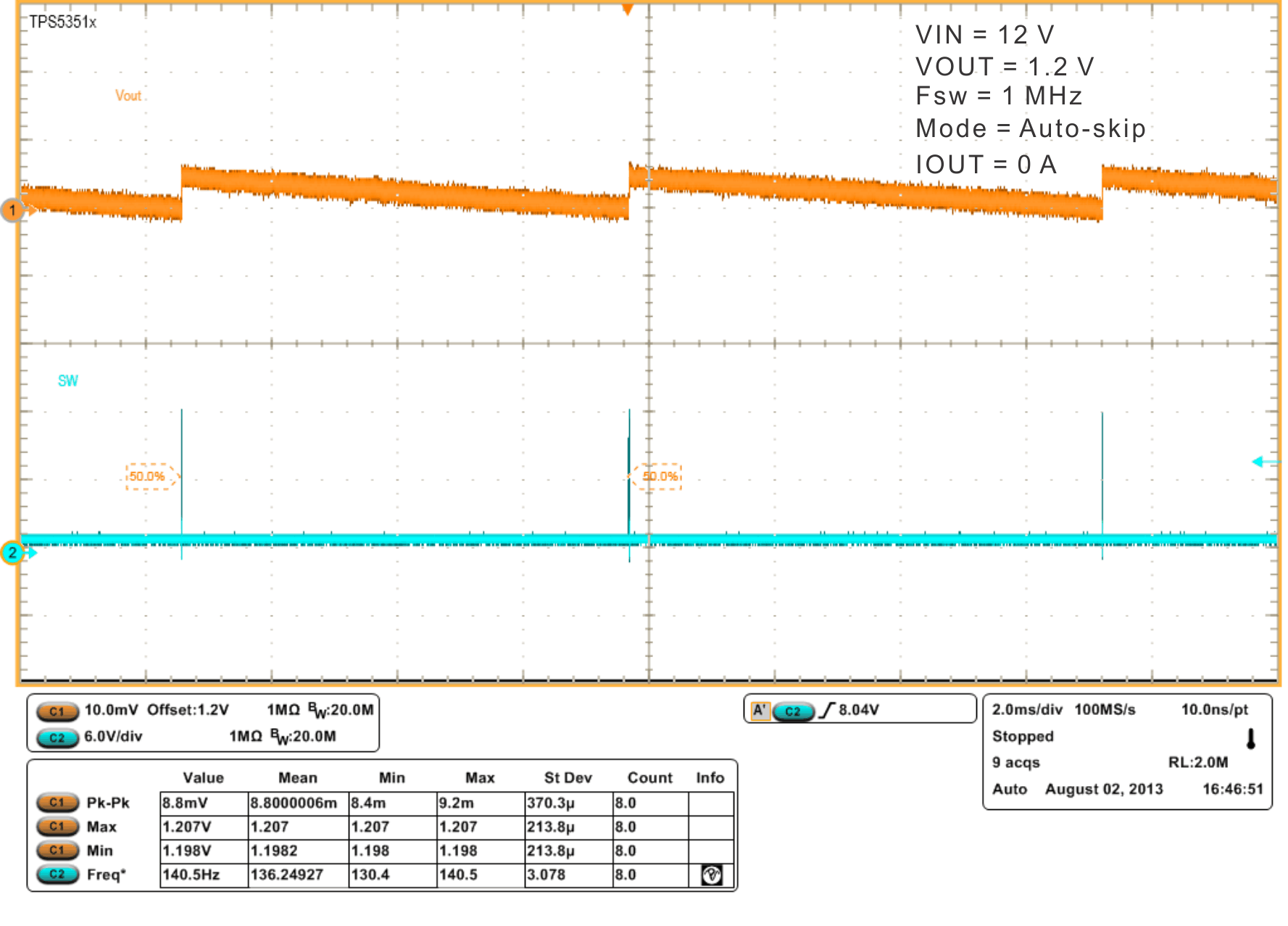Select the C2 channel badge showing 6.0V/div

click(x=58, y=737)
